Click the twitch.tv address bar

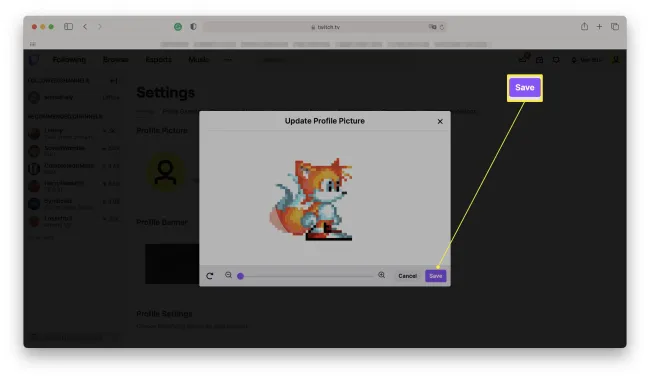[x=325, y=27]
